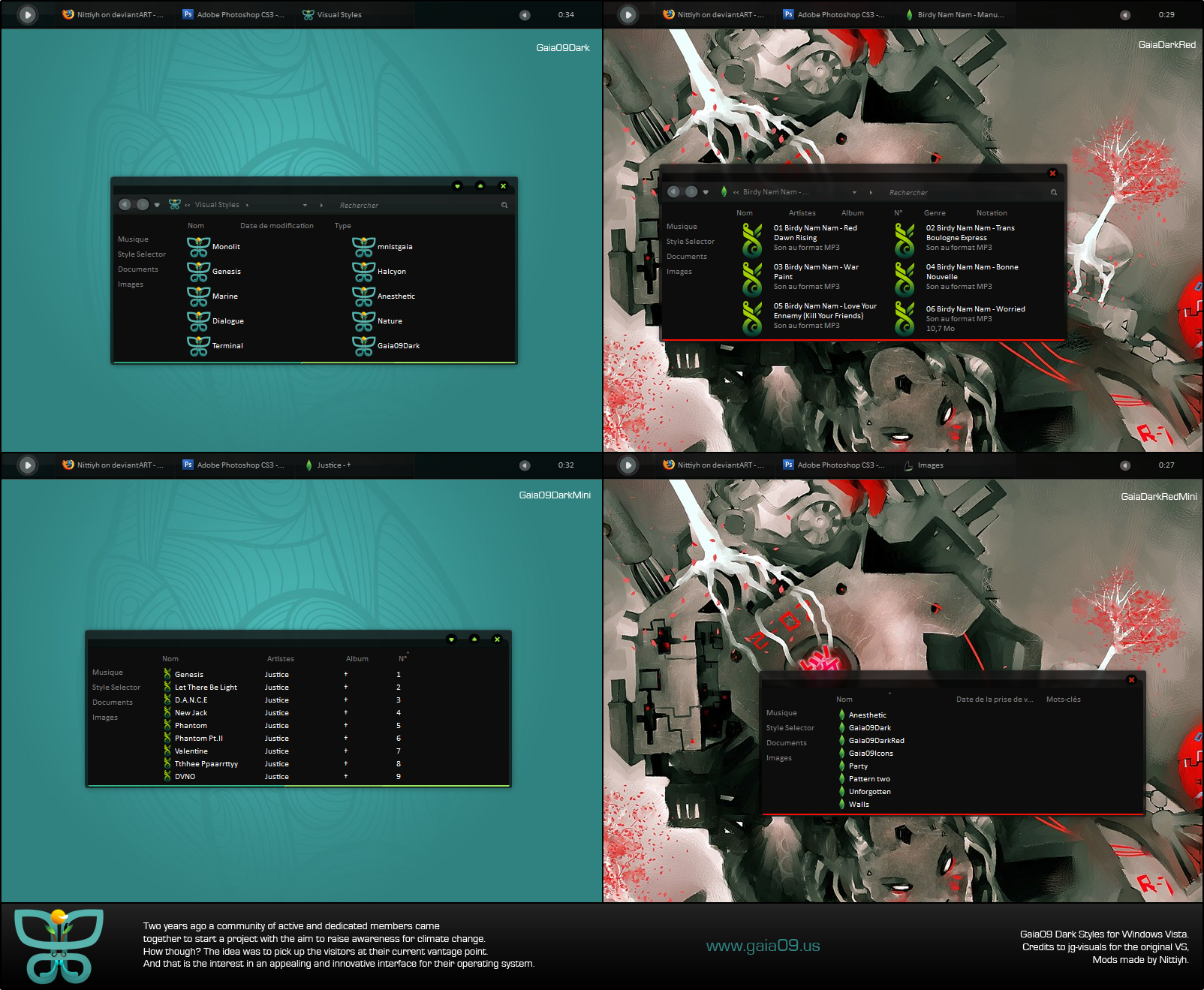Refresh the Visual Styles address bar
Viewport: 1204px width, 990px height.
[x=321, y=205]
